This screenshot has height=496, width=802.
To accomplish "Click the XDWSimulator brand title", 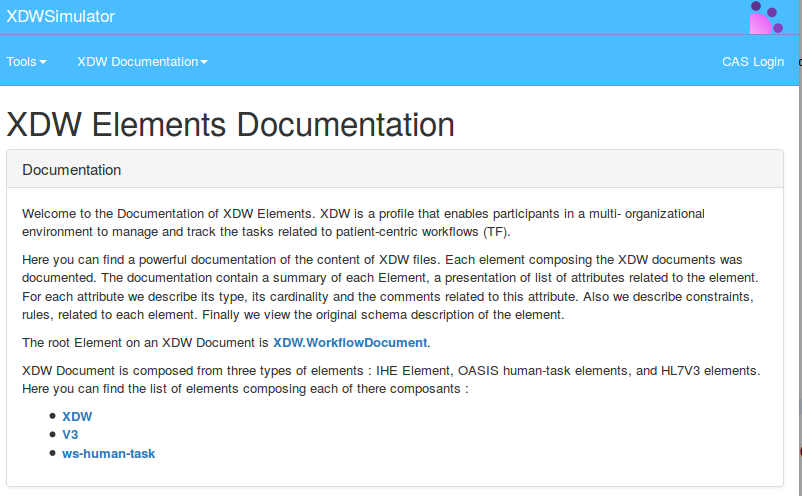I will tap(61, 17).
